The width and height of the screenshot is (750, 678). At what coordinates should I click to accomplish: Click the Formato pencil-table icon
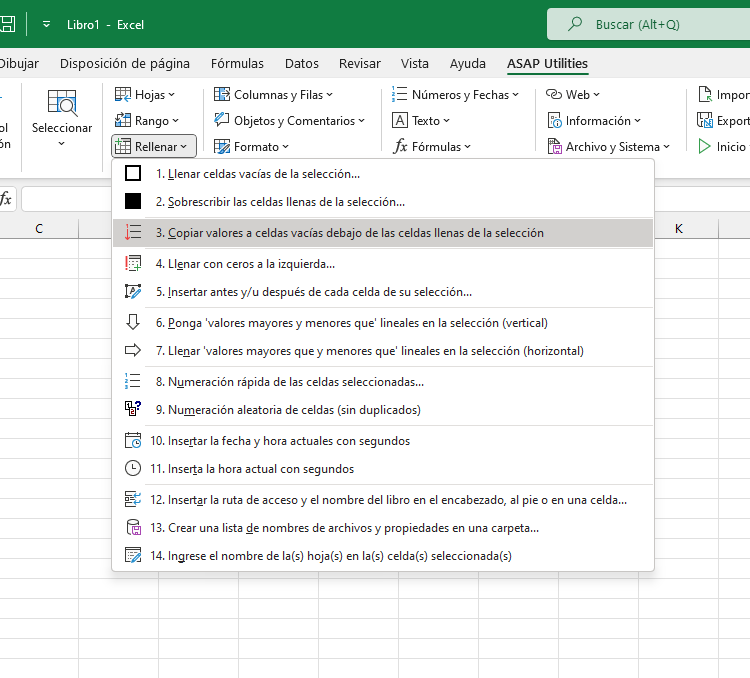[x=222, y=146]
